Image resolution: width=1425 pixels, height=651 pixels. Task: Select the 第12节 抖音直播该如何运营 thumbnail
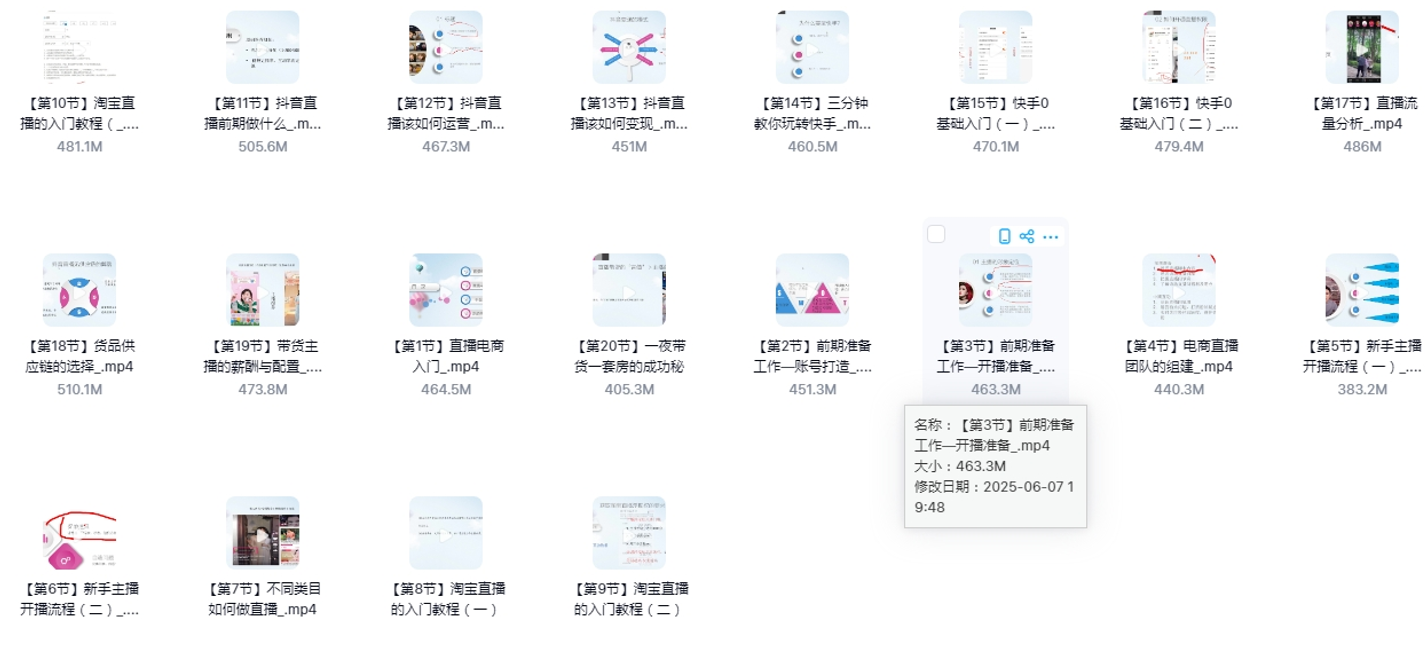[x=446, y=47]
